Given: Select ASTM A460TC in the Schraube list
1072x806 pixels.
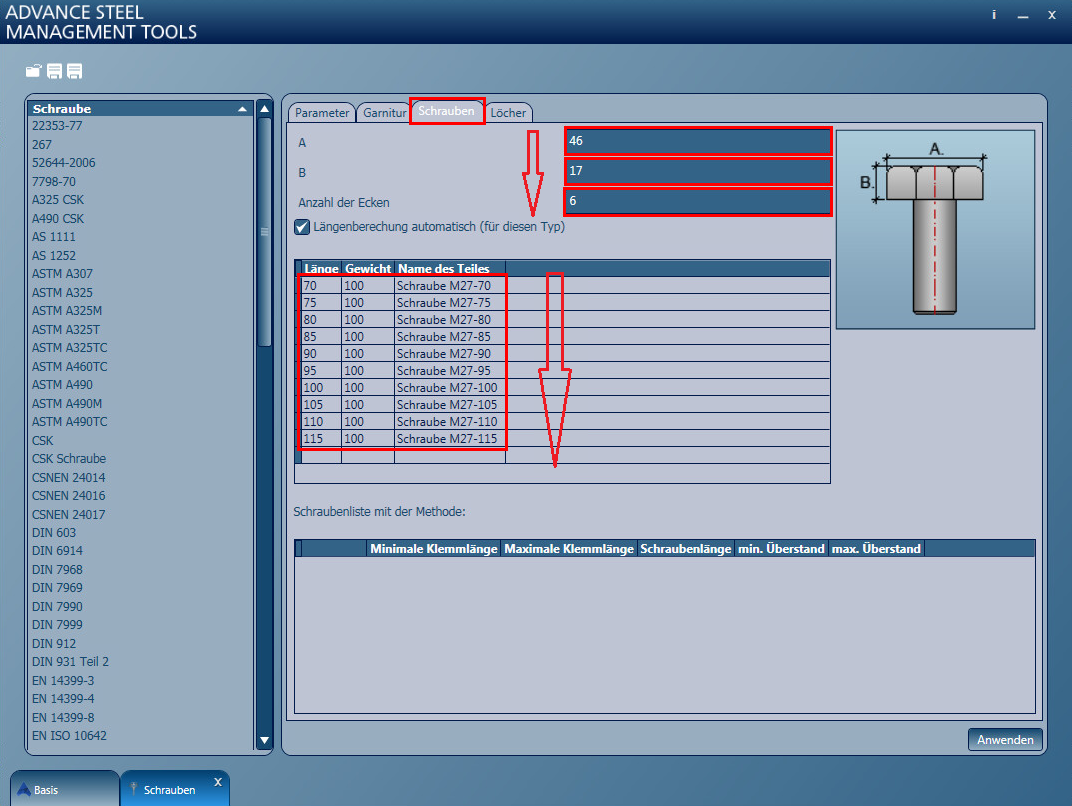Looking at the screenshot, I should coord(70,366).
